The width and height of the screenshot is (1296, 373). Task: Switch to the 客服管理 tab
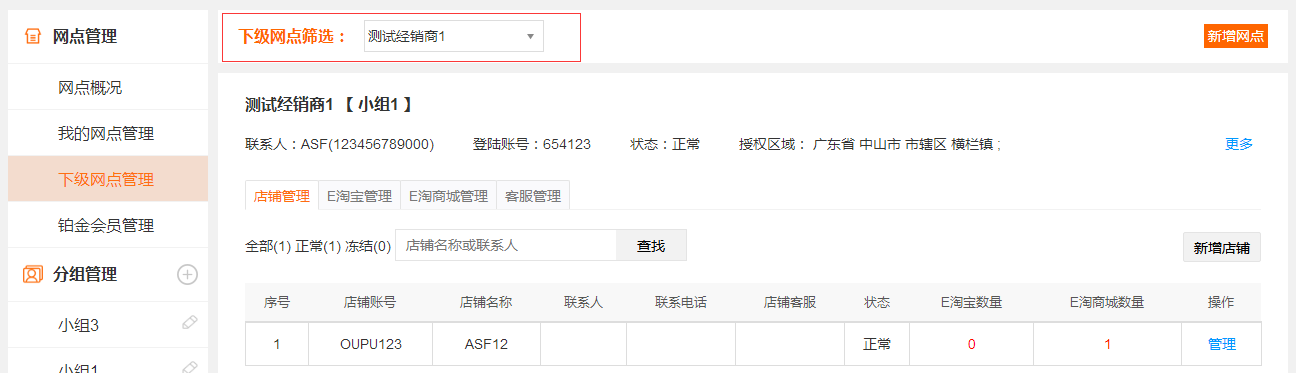click(533, 196)
